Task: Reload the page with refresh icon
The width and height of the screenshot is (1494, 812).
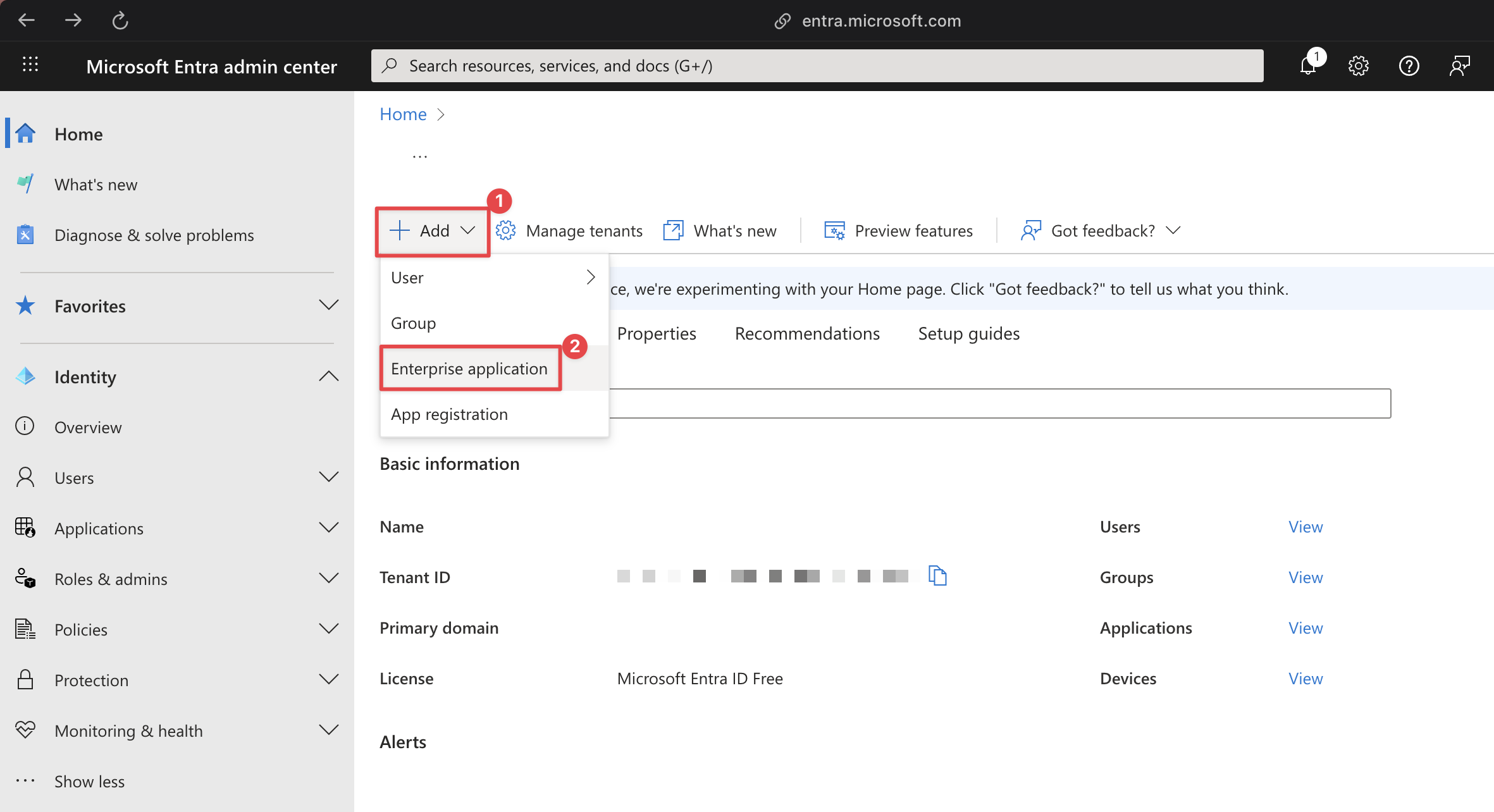Action: [120, 20]
